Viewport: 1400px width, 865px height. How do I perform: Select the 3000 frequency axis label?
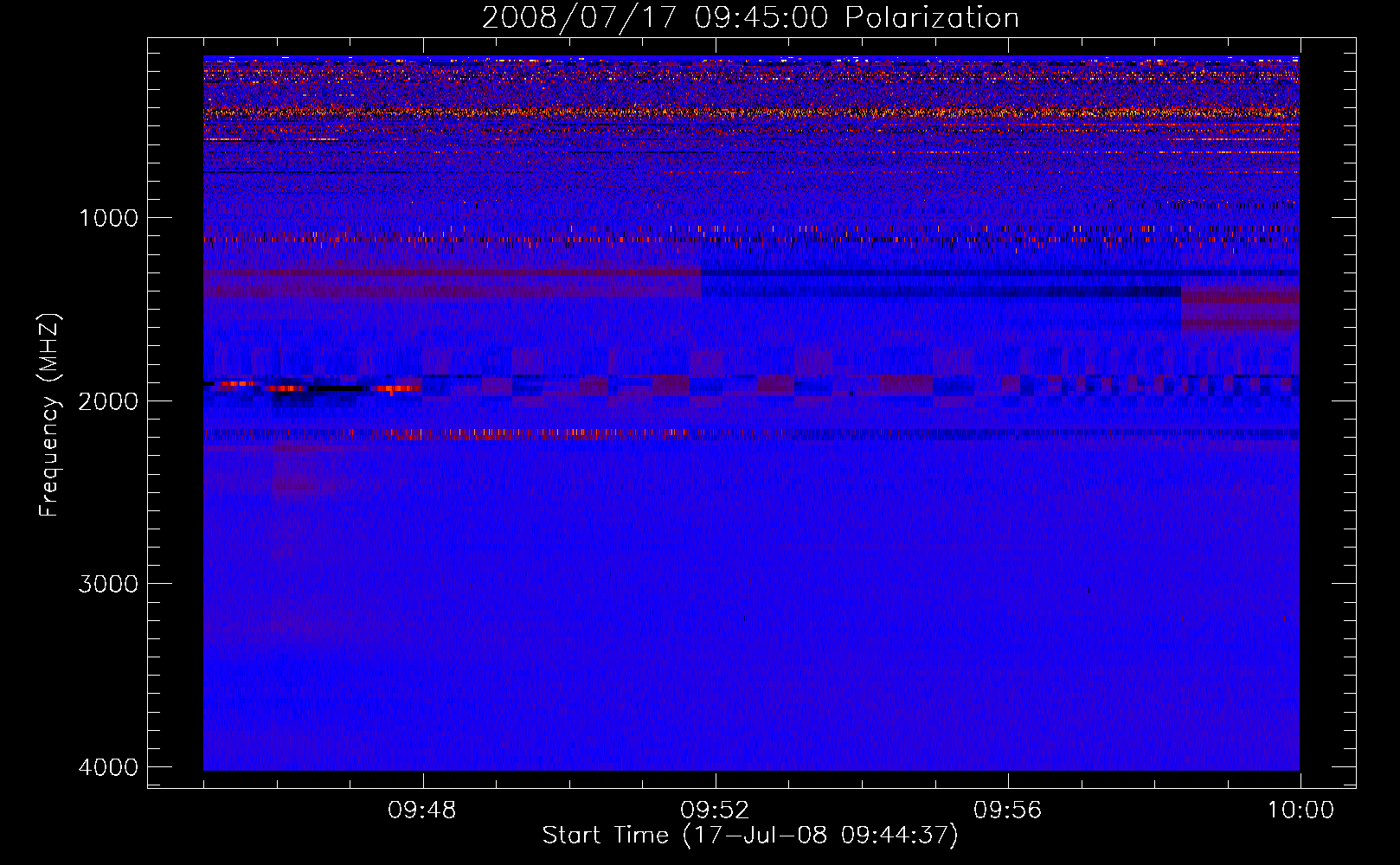pyautogui.click(x=108, y=584)
